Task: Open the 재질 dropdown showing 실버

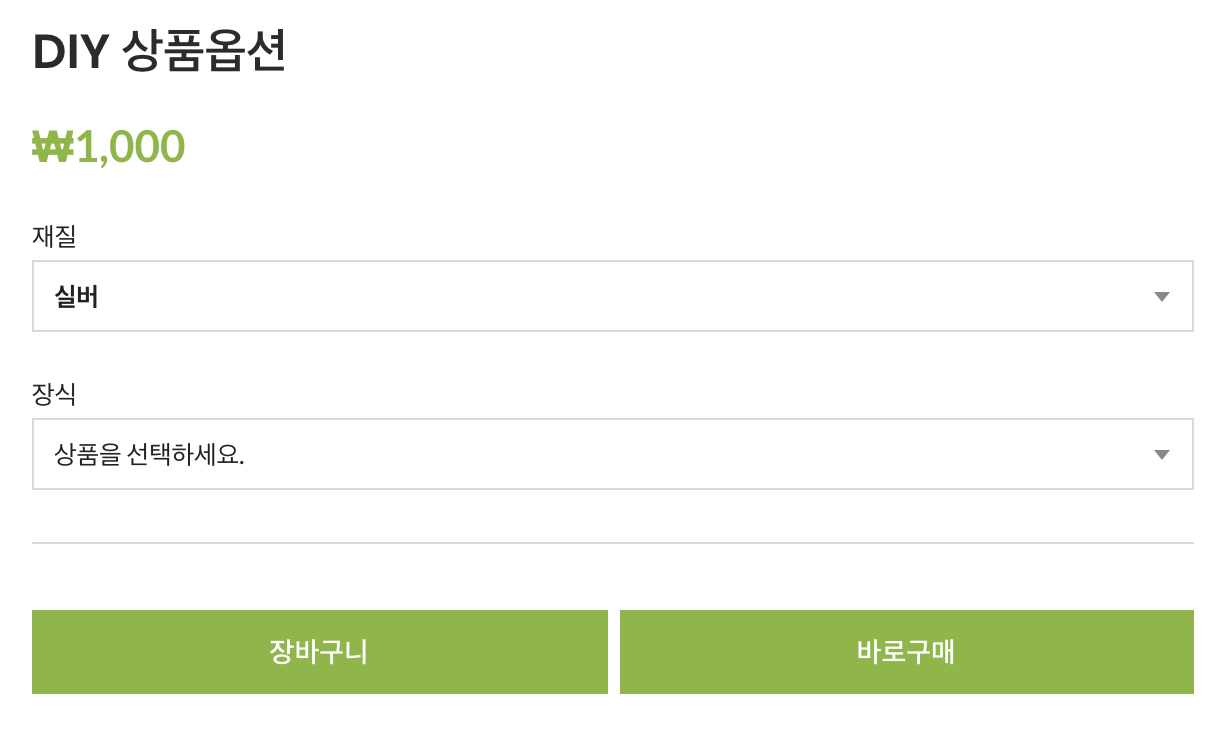Action: coord(612,296)
